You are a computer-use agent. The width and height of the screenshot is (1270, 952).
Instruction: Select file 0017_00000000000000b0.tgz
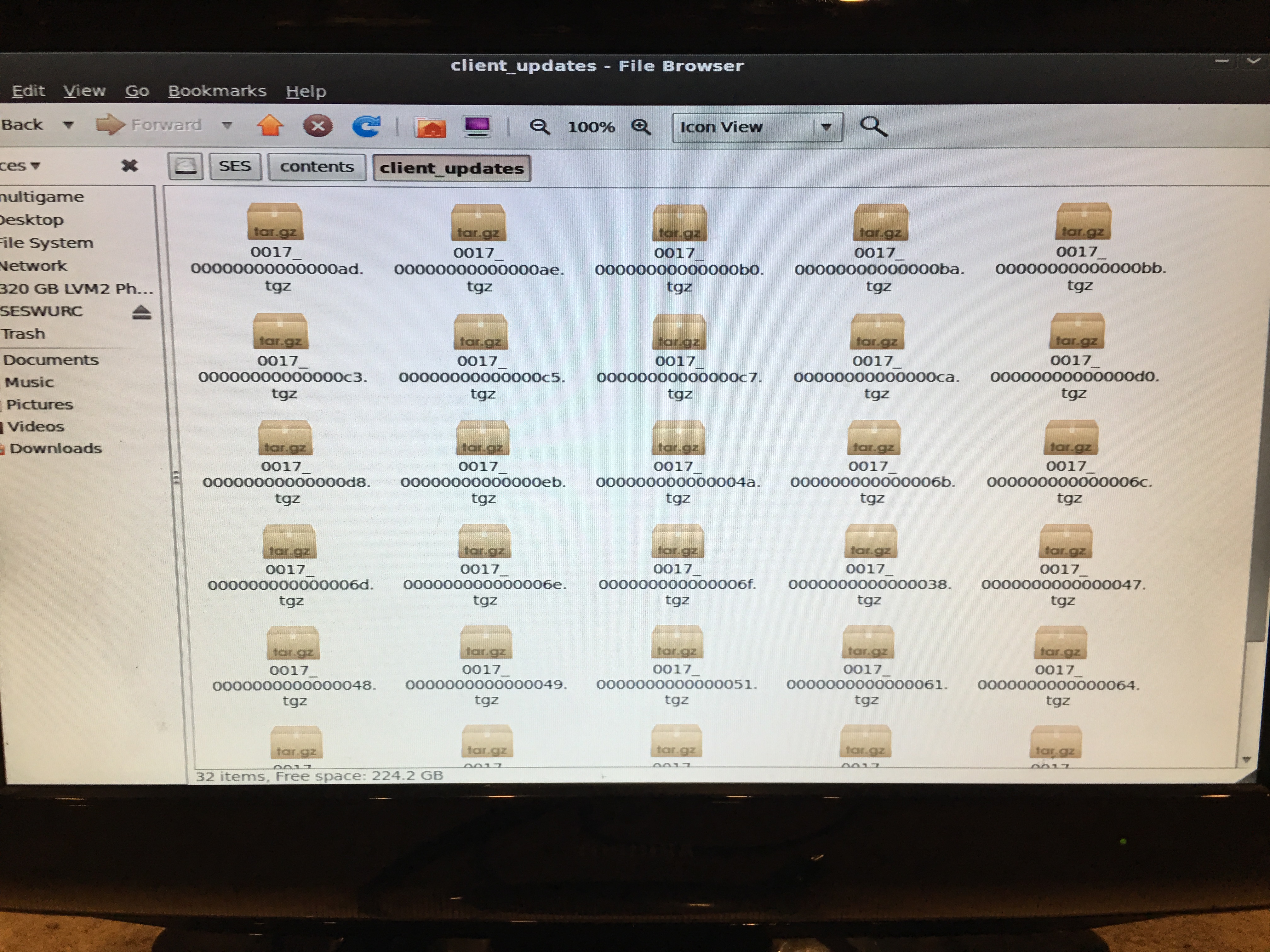[x=679, y=248]
